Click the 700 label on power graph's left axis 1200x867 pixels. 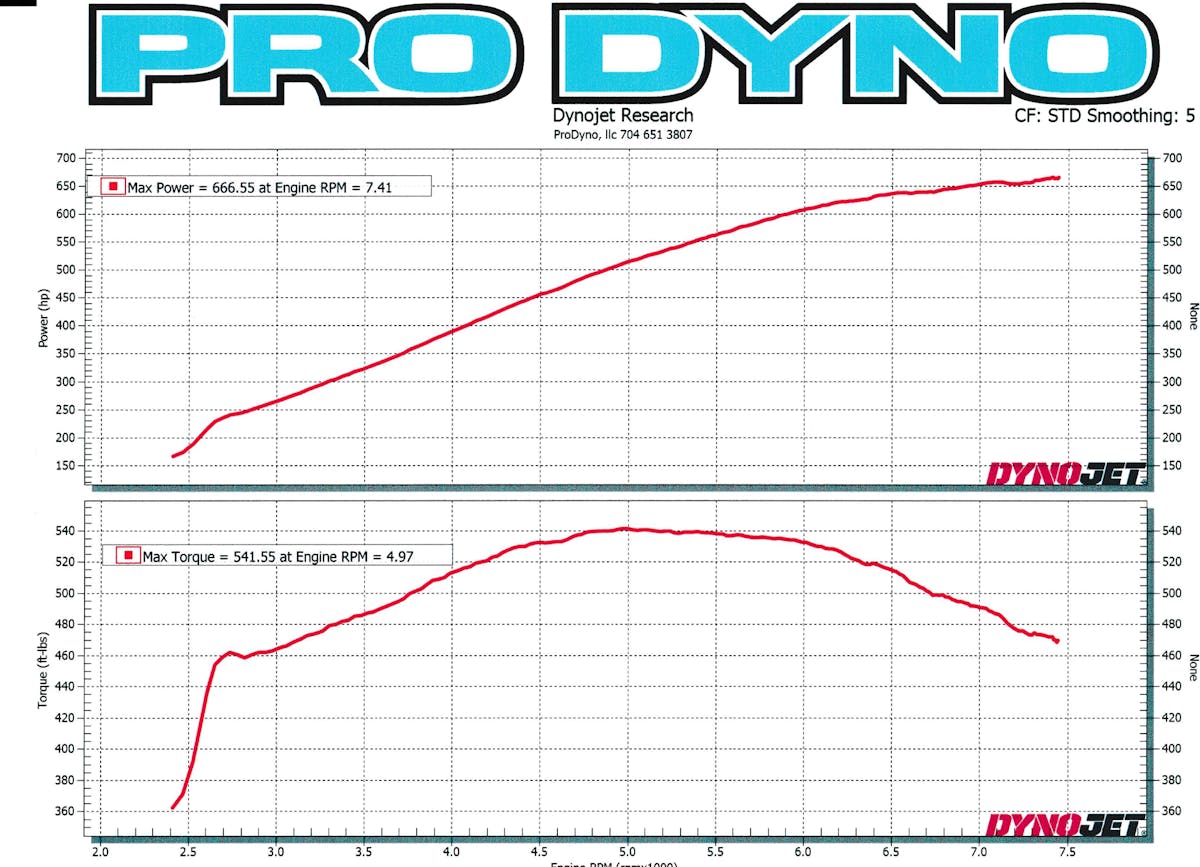click(65, 158)
